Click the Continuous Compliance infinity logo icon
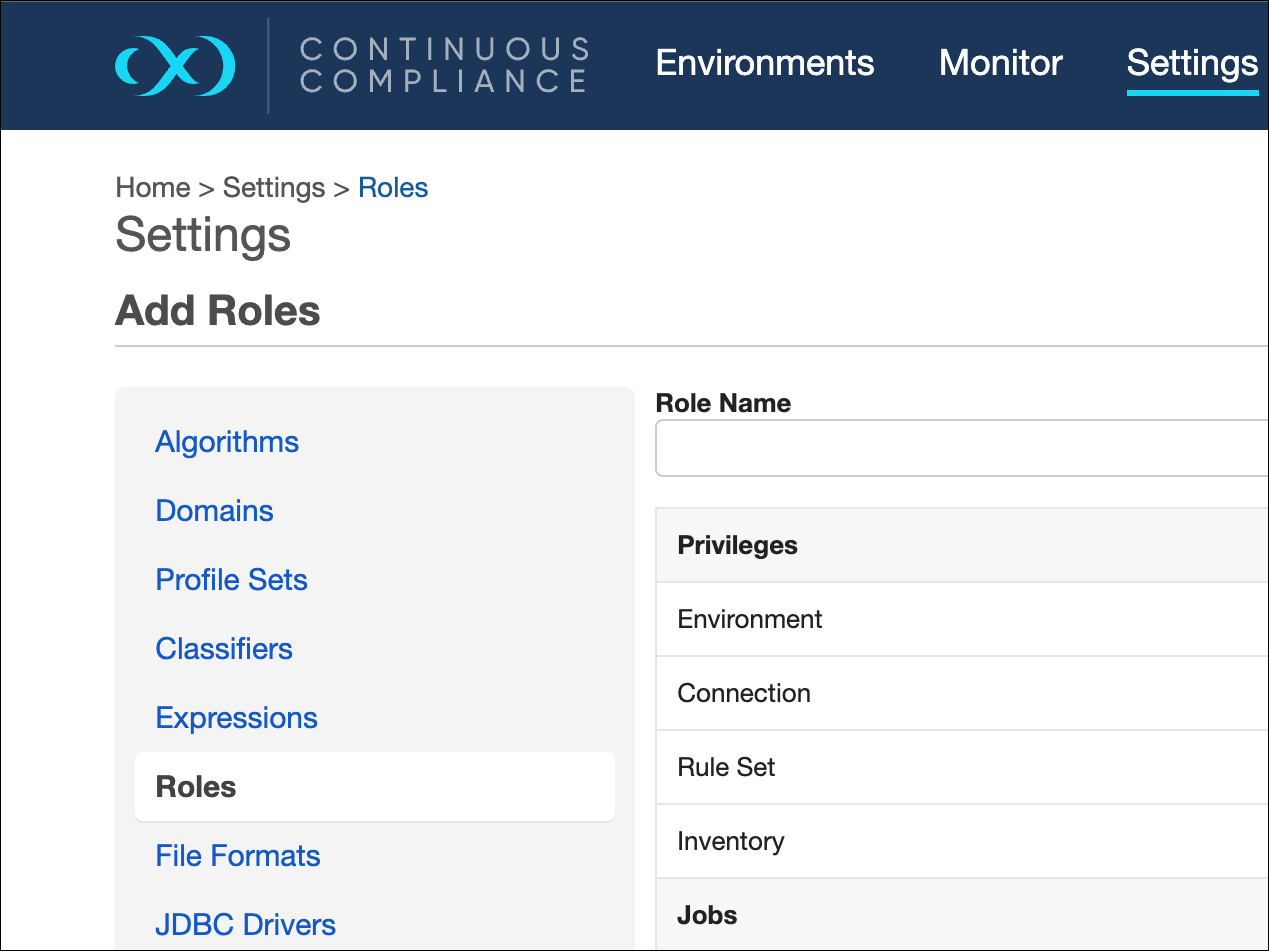The height and width of the screenshot is (951, 1269). pos(175,66)
